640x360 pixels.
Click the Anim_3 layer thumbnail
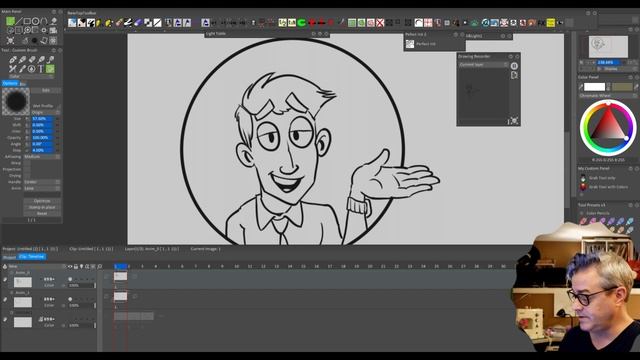(x=23, y=282)
